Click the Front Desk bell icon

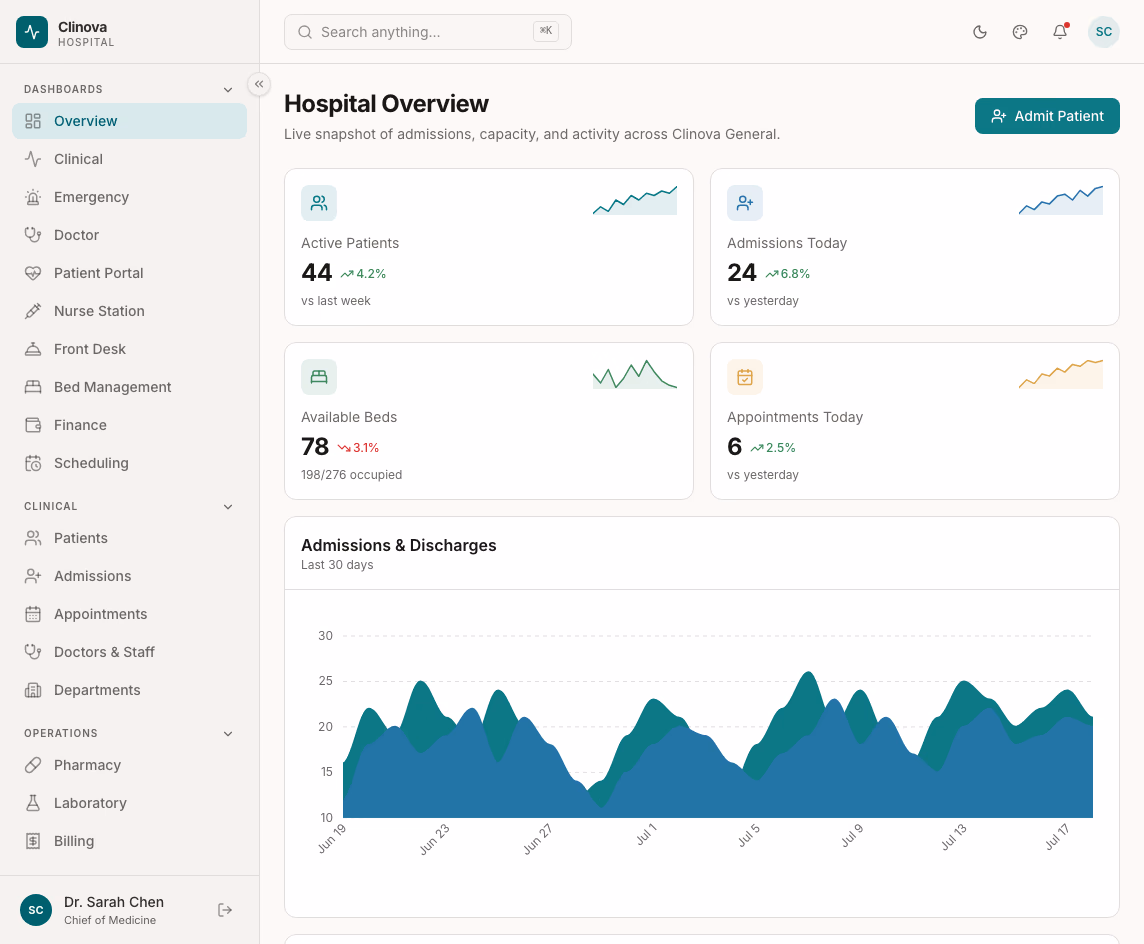pyautogui.click(x=33, y=349)
